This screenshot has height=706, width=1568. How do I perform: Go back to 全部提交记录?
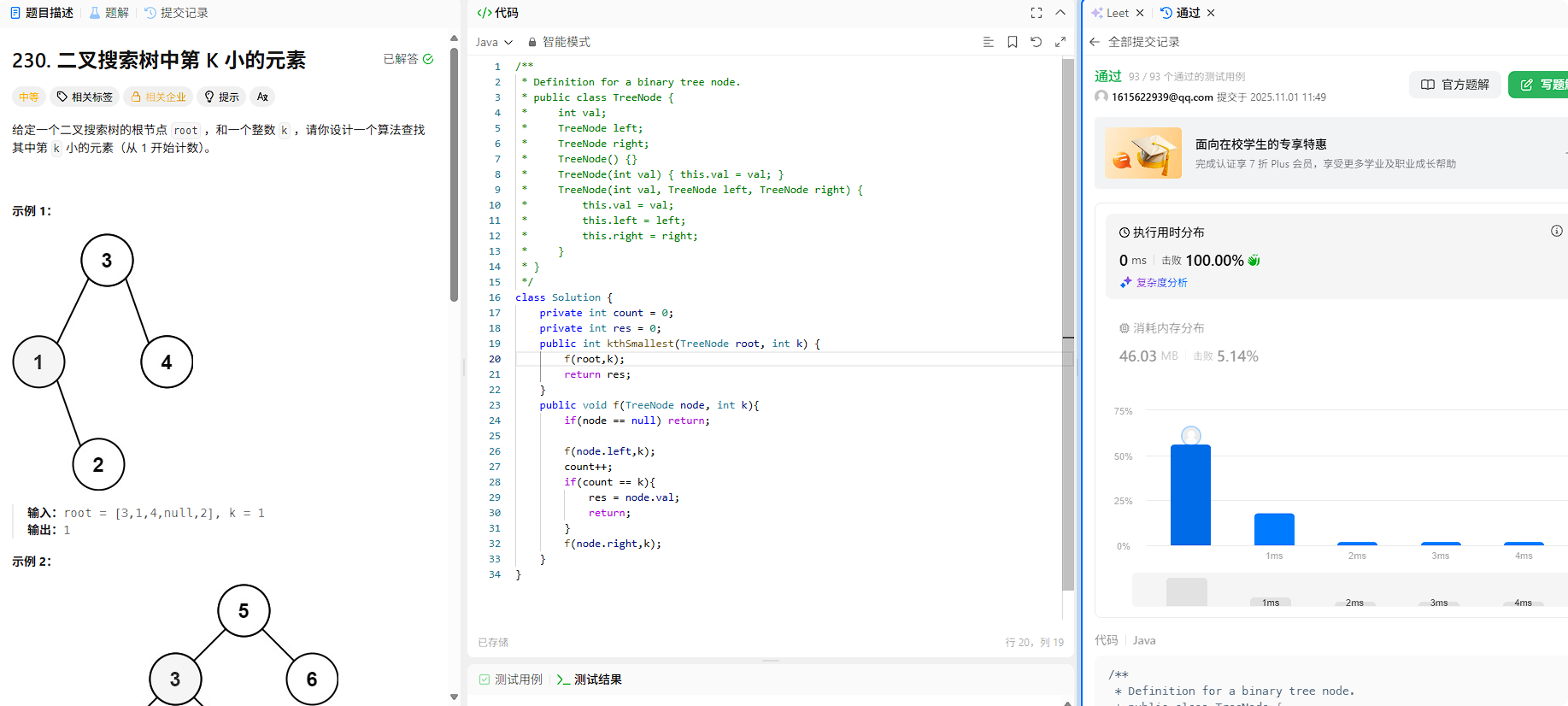(x=1143, y=42)
